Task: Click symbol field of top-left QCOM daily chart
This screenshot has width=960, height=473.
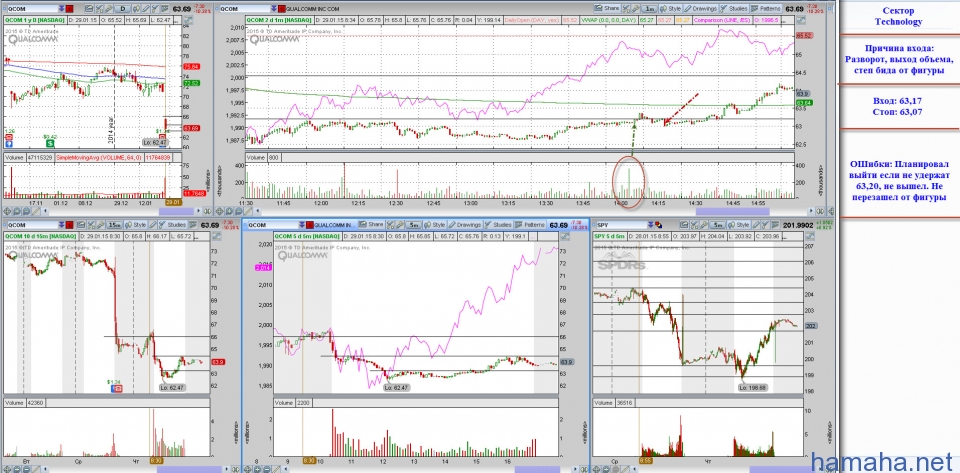Action: [32, 9]
